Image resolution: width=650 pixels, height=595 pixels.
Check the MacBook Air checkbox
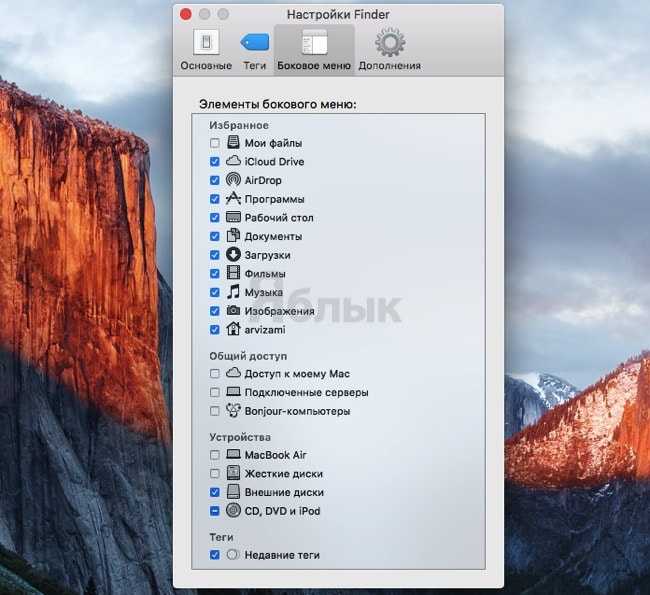pos(215,455)
